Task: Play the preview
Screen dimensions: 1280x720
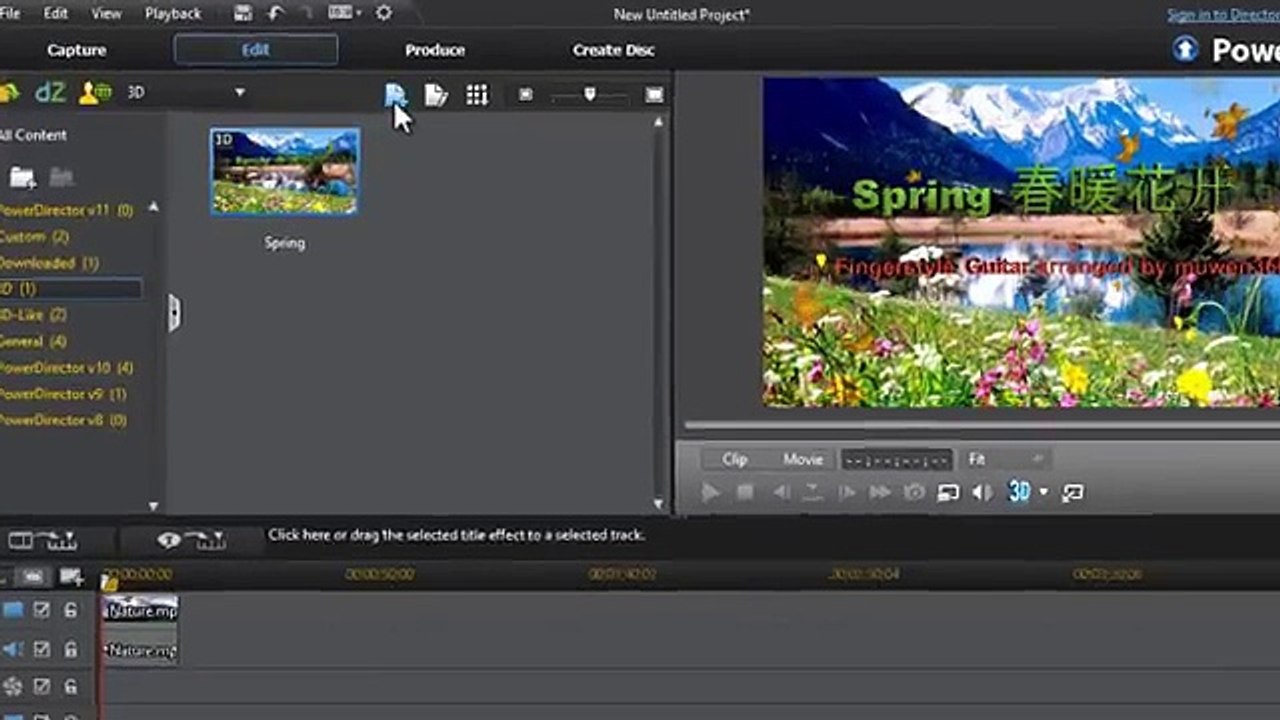Action: coord(710,492)
